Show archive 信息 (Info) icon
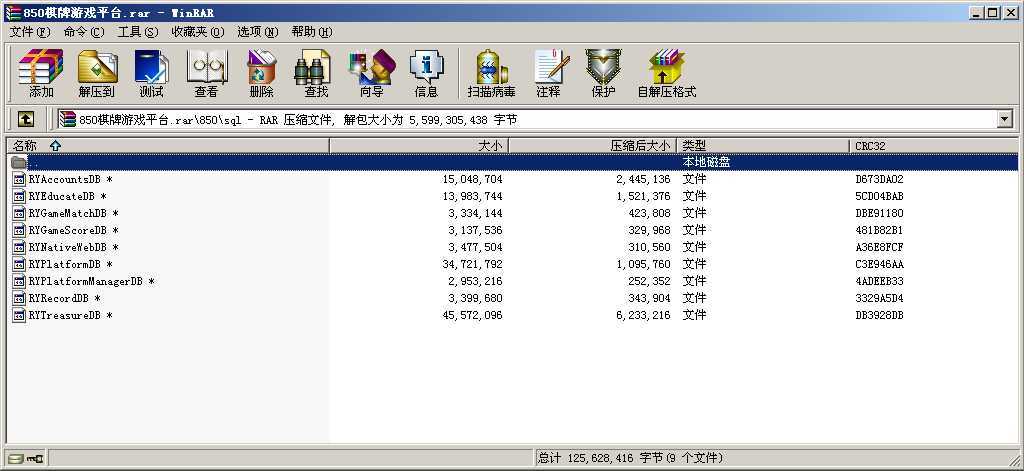 point(426,74)
